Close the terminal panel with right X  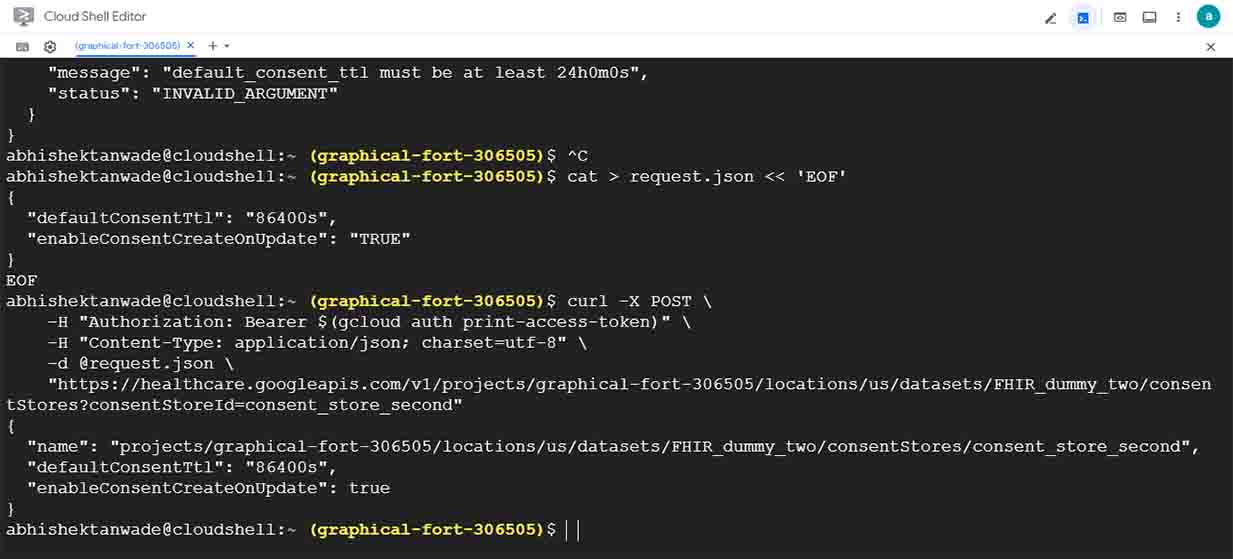[1210, 47]
